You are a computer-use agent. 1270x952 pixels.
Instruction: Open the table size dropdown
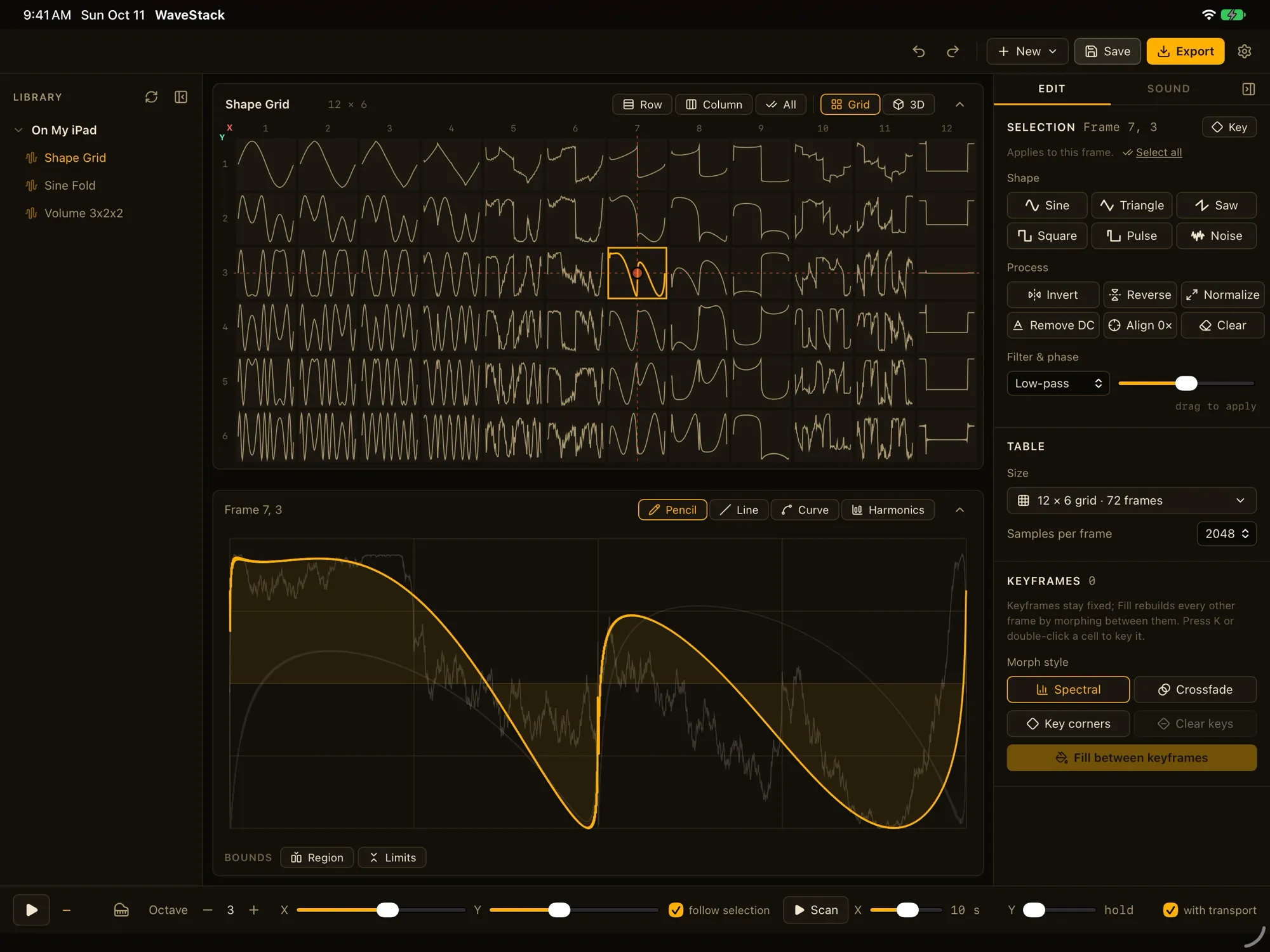click(x=1132, y=500)
